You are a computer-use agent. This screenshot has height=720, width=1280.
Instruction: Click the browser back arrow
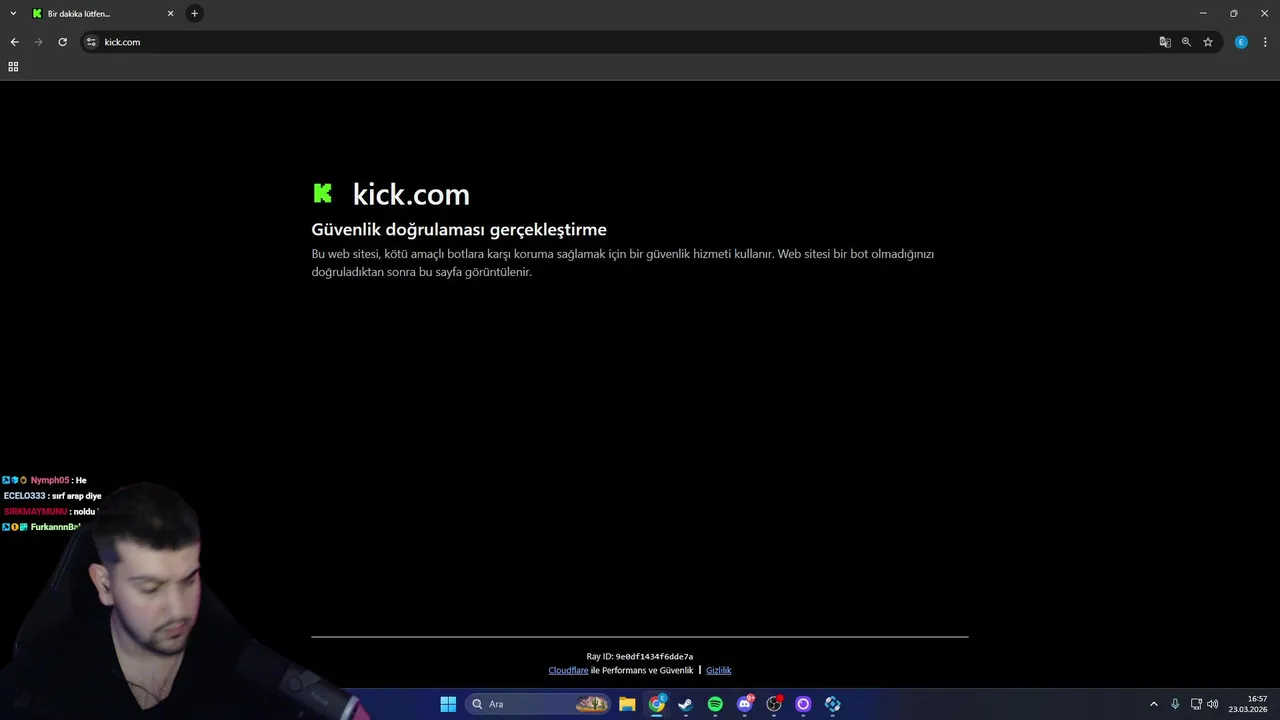point(14,42)
